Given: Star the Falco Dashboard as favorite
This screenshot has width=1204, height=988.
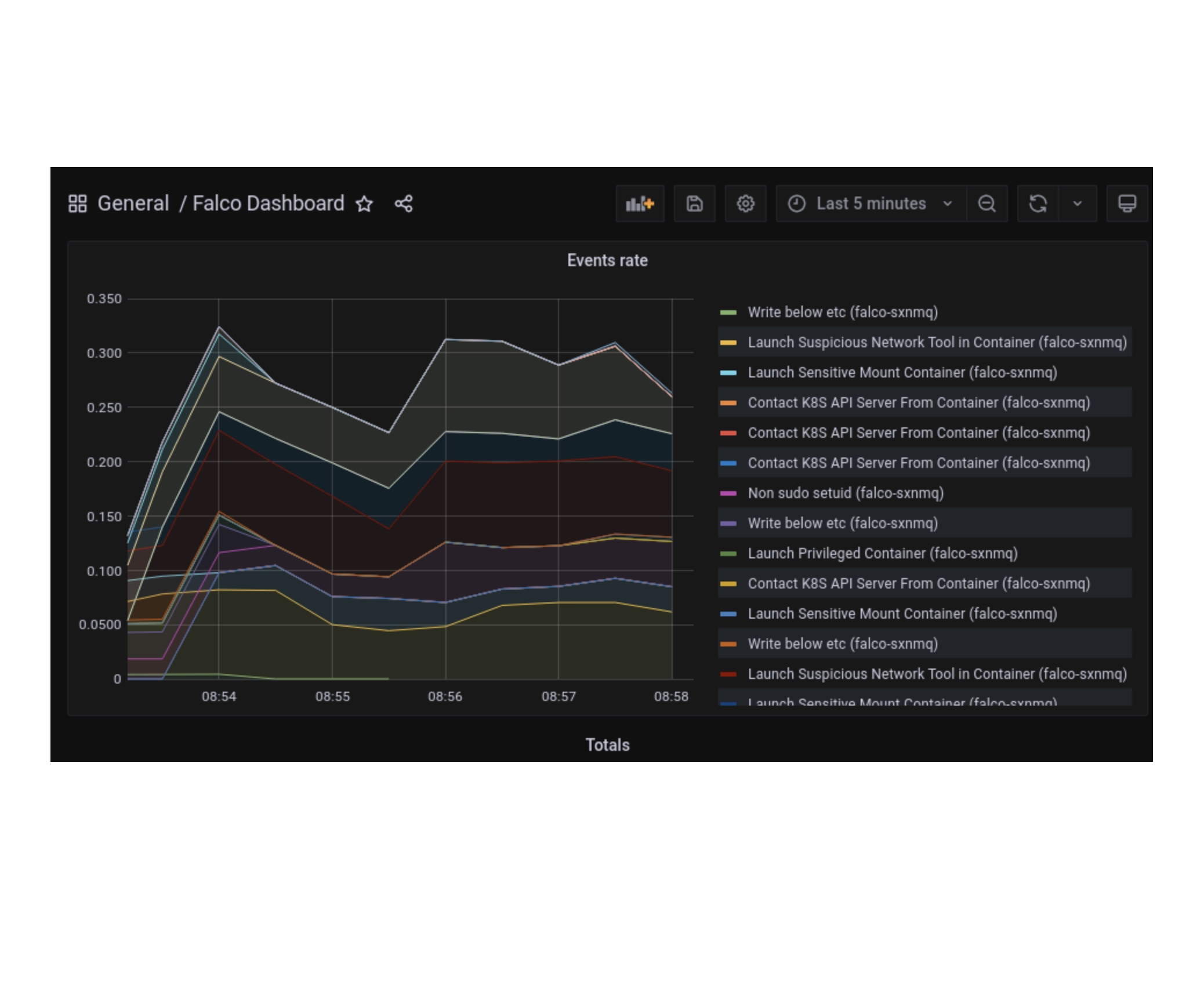Looking at the screenshot, I should click(364, 204).
